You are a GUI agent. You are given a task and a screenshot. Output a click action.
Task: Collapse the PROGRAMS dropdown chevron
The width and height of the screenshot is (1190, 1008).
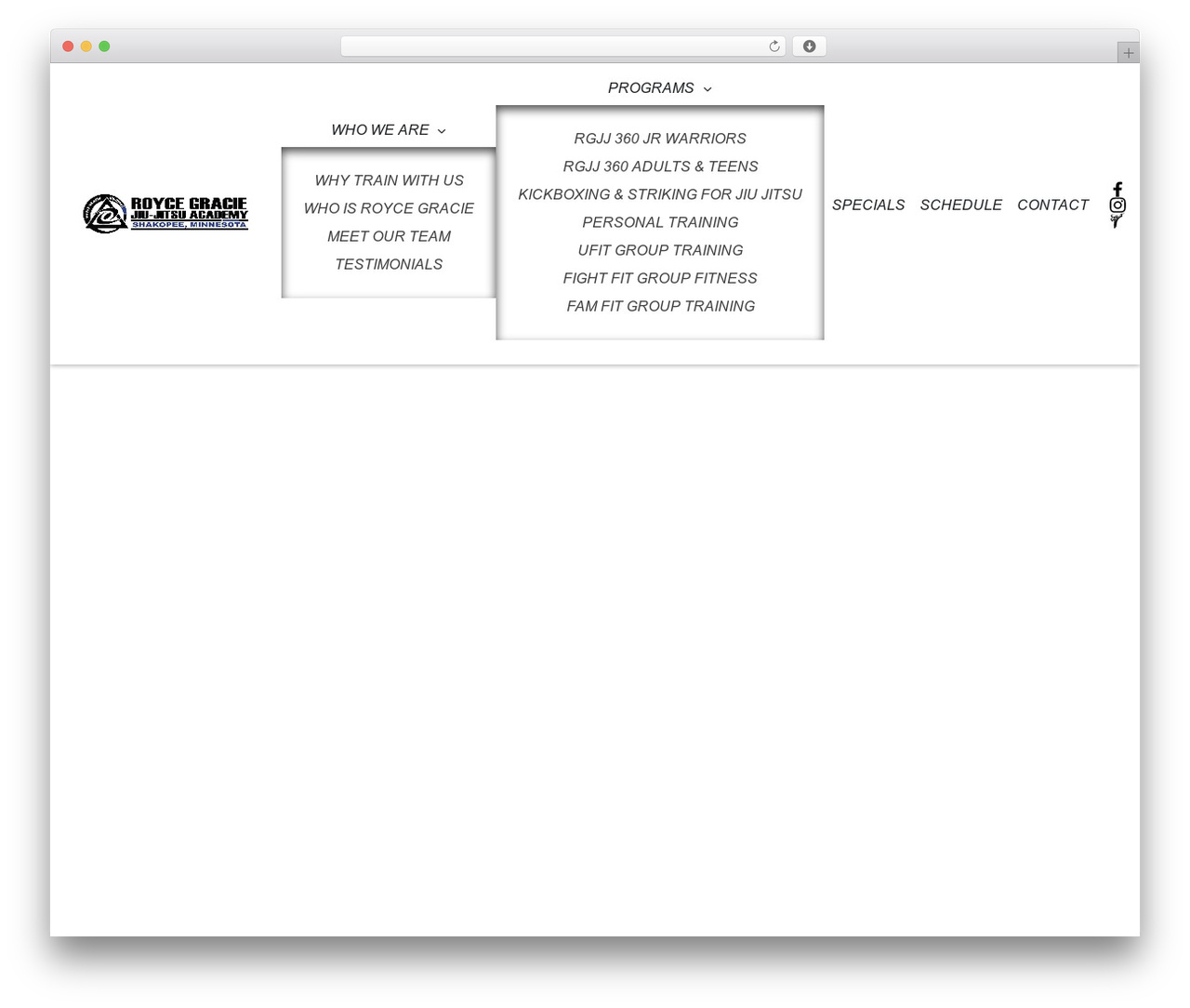[707, 89]
